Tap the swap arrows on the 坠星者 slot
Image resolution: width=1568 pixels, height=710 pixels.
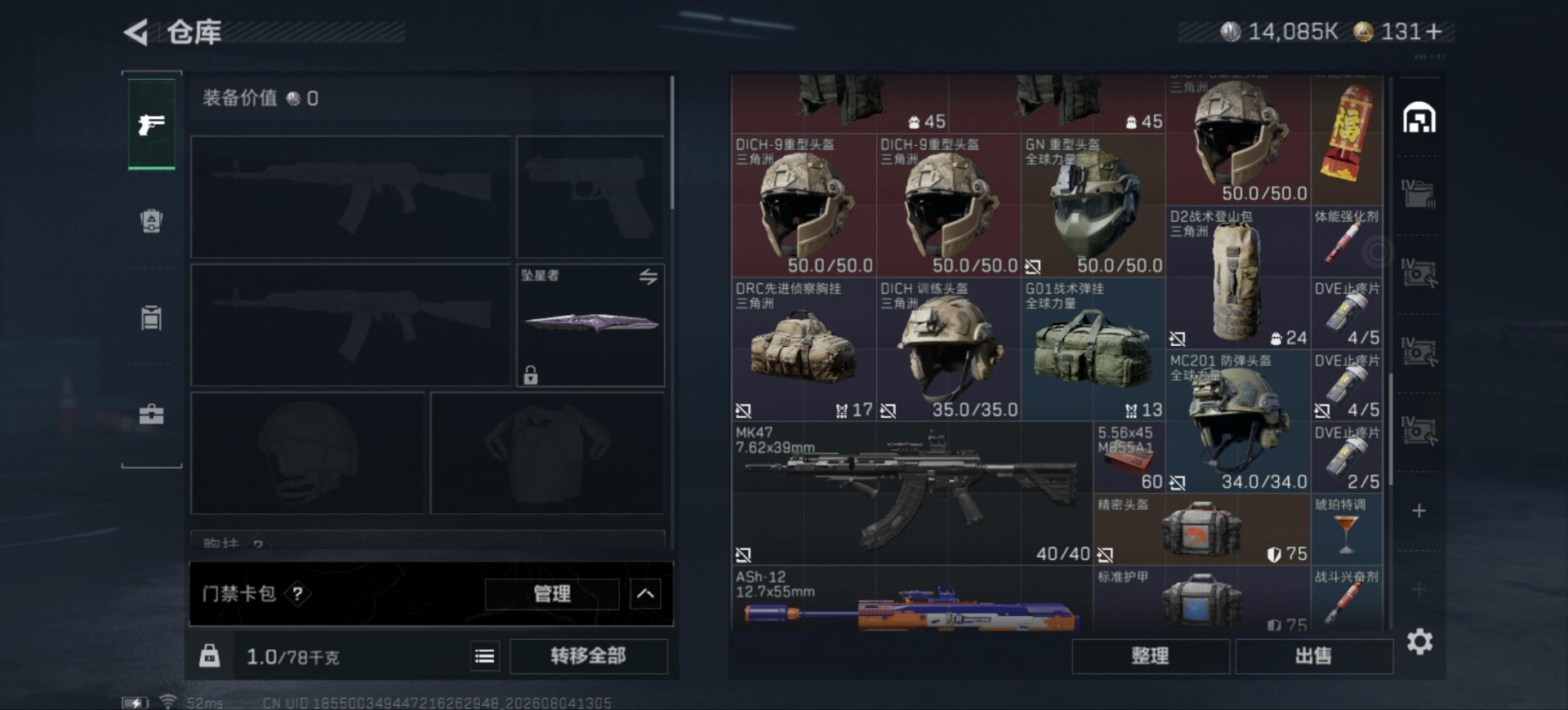tap(648, 277)
